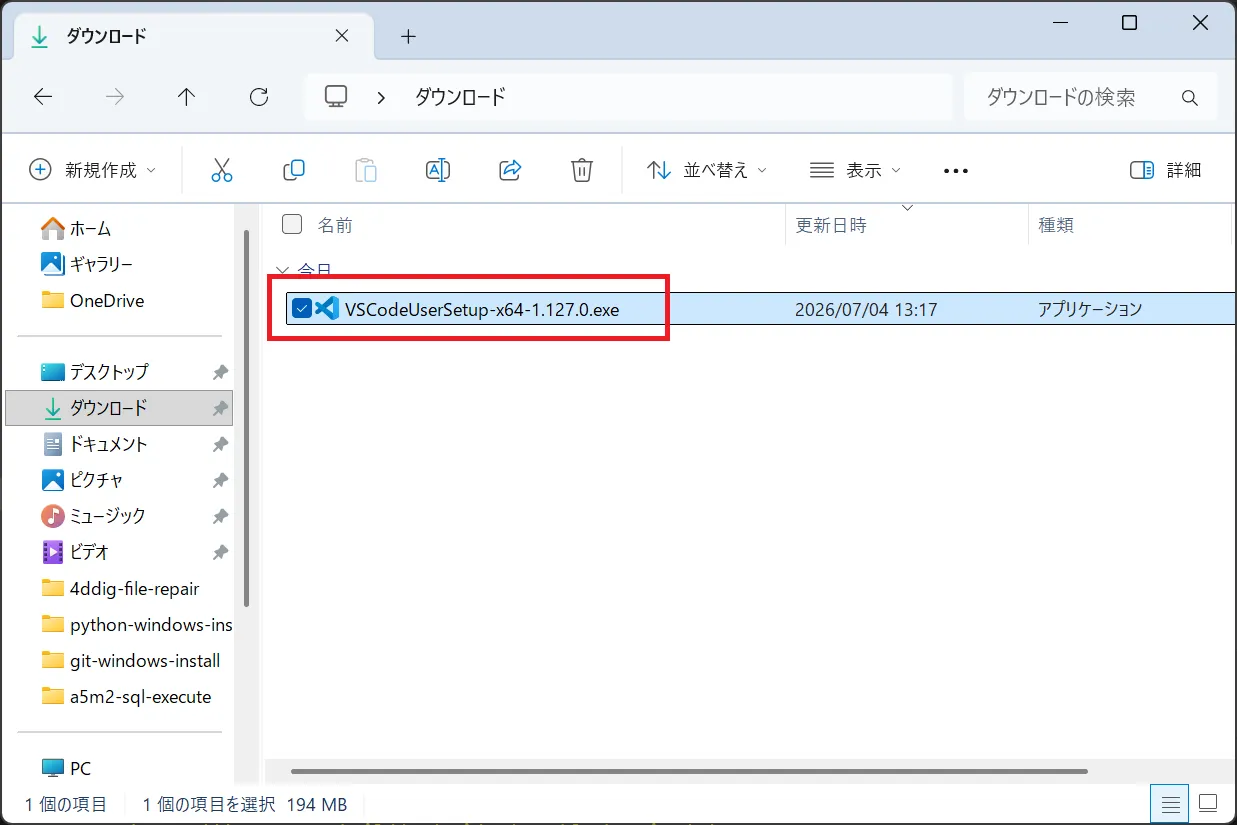Select ダウンロード in navigation pane
The width and height of the screenshot is (1237, 825).
point(119,408)
